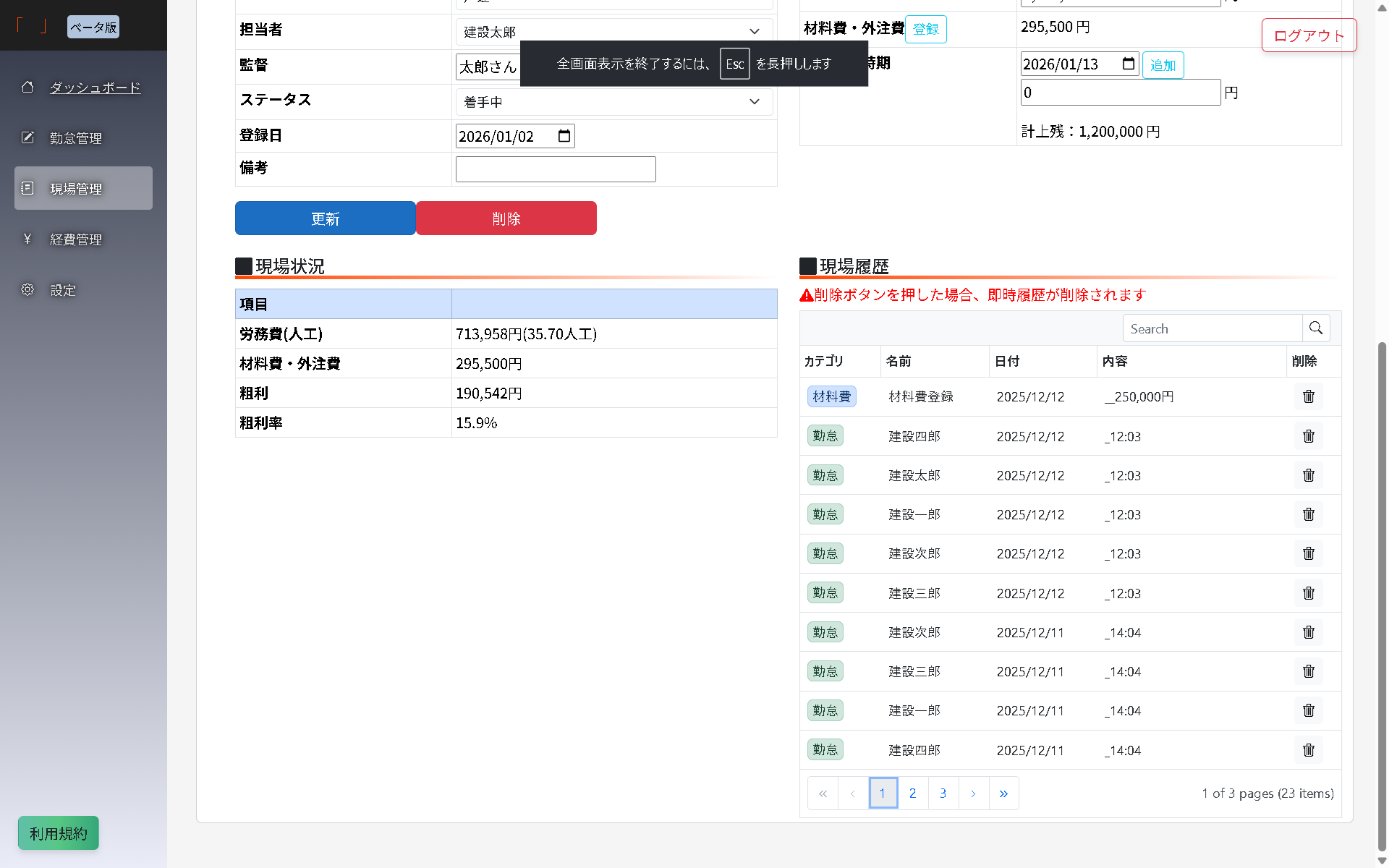
Task: Delete the 材料費登録 row with its trash icon
Action: (x=1308, y=396)
